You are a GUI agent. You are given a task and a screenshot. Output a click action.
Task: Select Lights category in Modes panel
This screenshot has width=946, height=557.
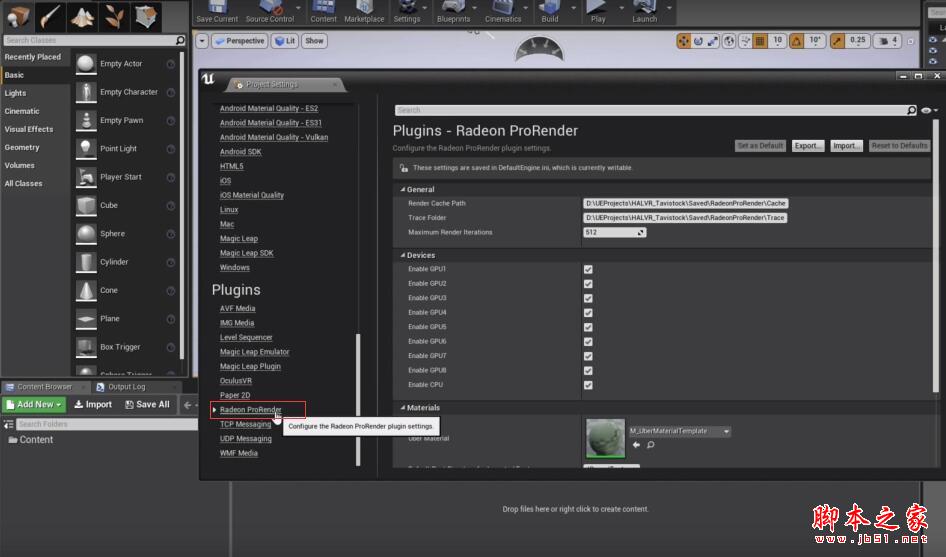[15, 93]
